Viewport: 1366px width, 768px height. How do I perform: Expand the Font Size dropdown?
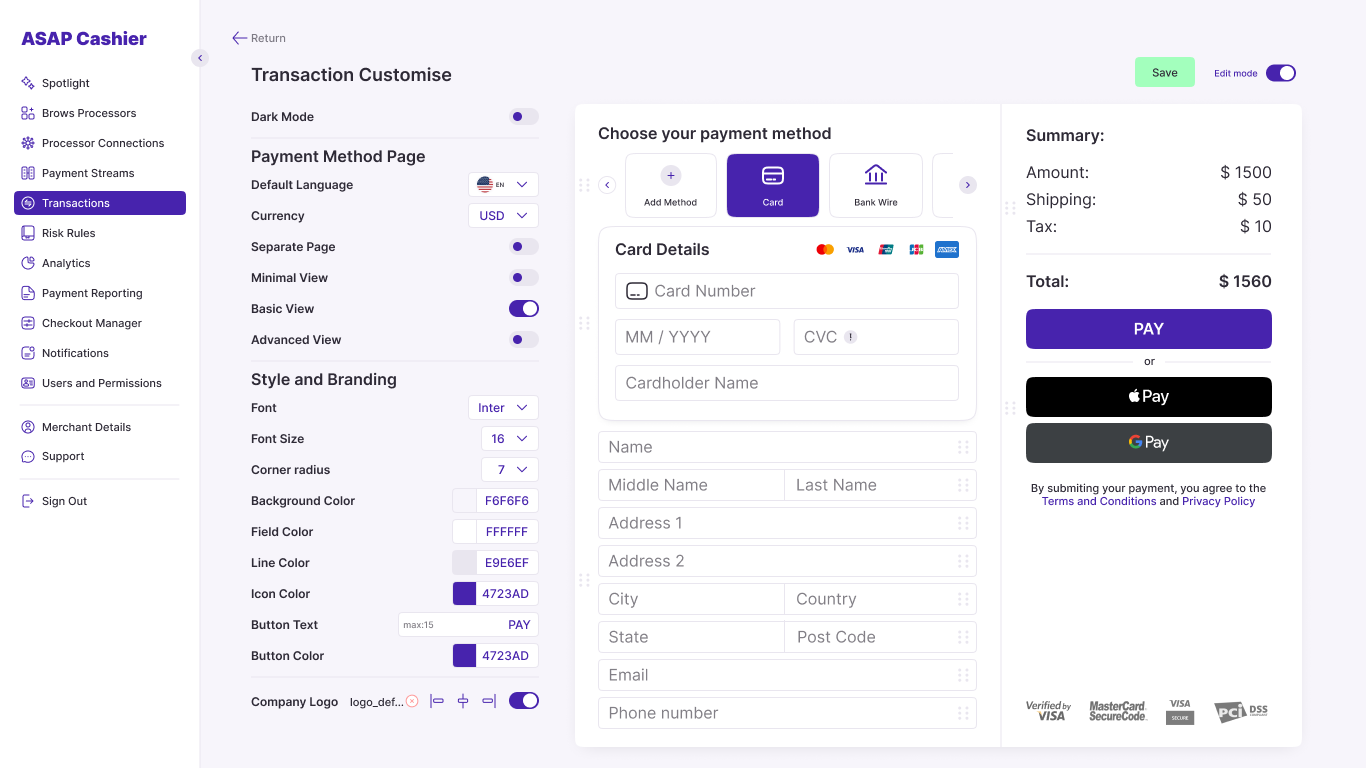tap(510, 439)
